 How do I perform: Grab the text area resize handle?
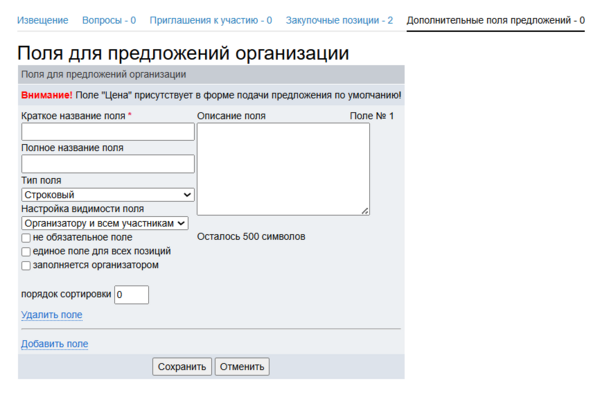click(x=365, y=211)
